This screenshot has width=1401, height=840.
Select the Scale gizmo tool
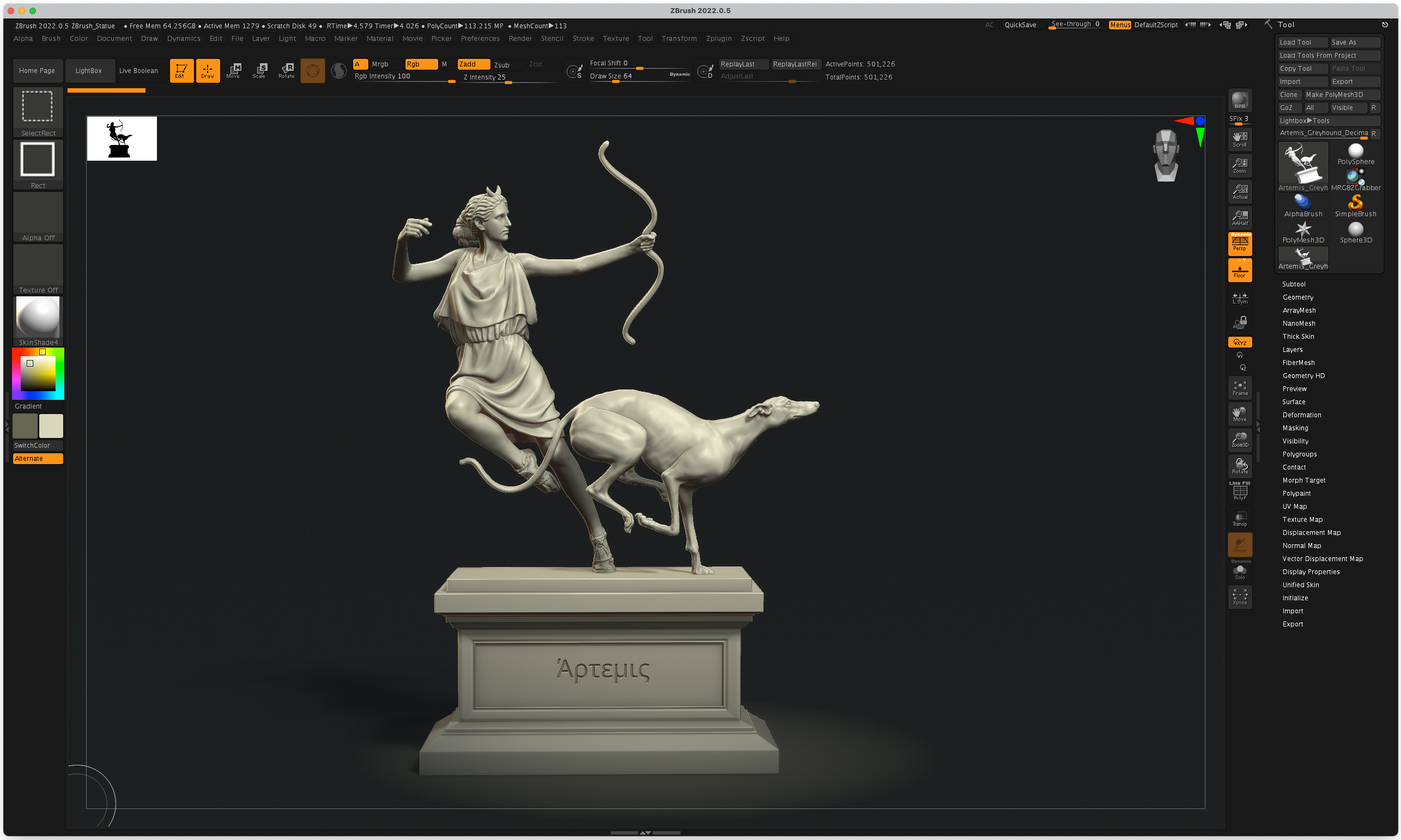[x=260, y=70]
